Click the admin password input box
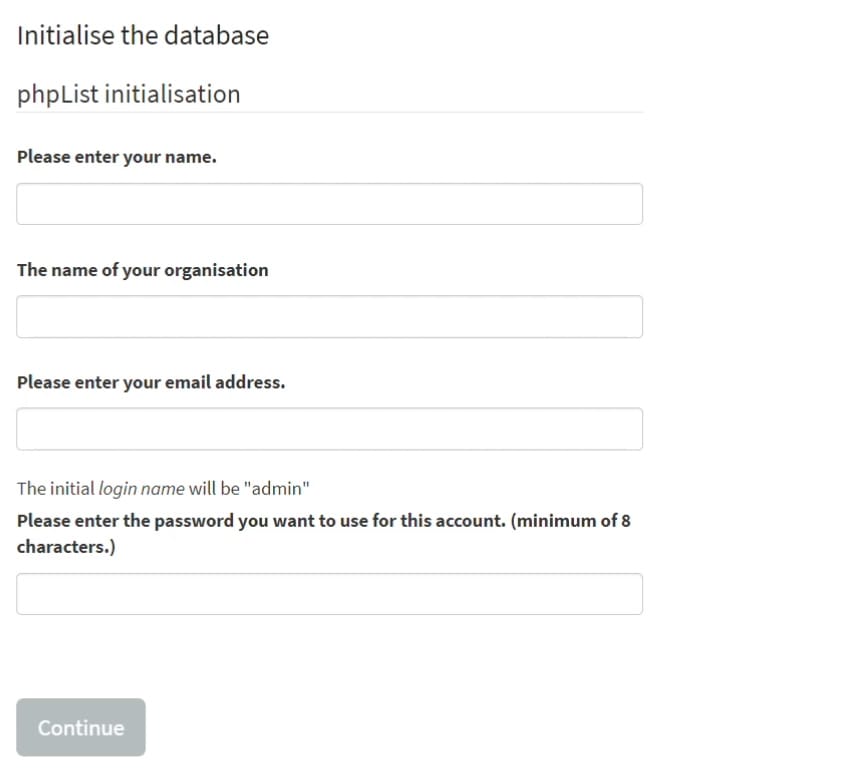Screen dimensions: 857x768 [330, 594]
